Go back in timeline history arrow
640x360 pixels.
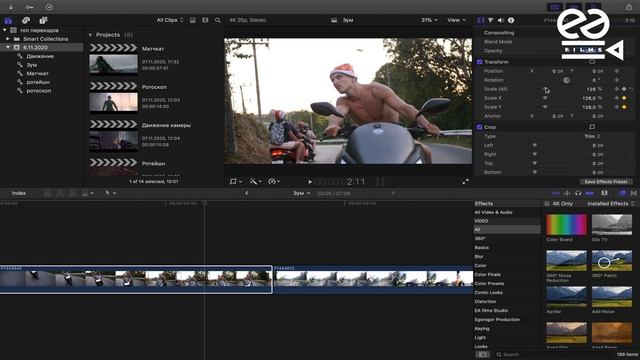click(247, 193)
